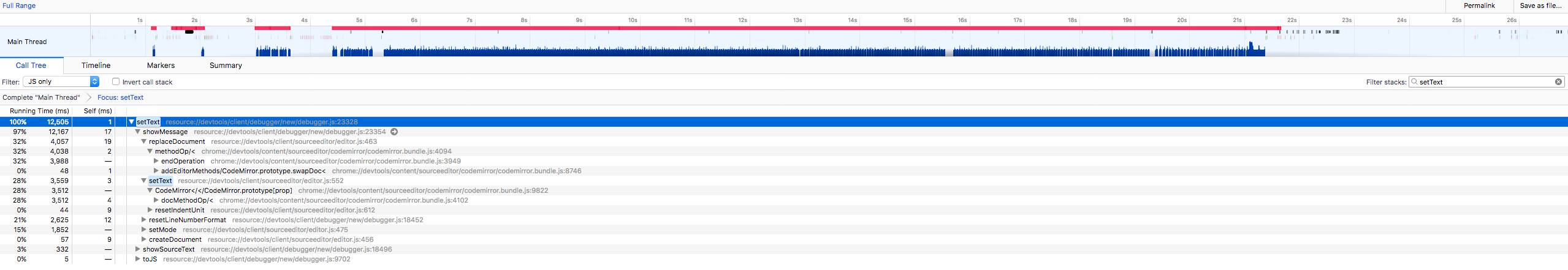
Task: Expand the createDocument node
Action: tap(144, 239)
